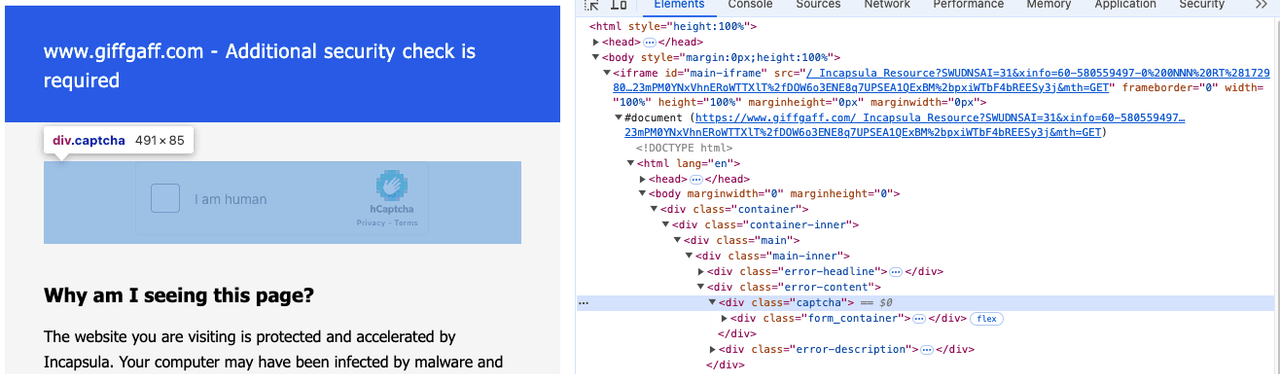Show more DevTools tabs chevron
1280x374 pixels.
(1261, 4)
